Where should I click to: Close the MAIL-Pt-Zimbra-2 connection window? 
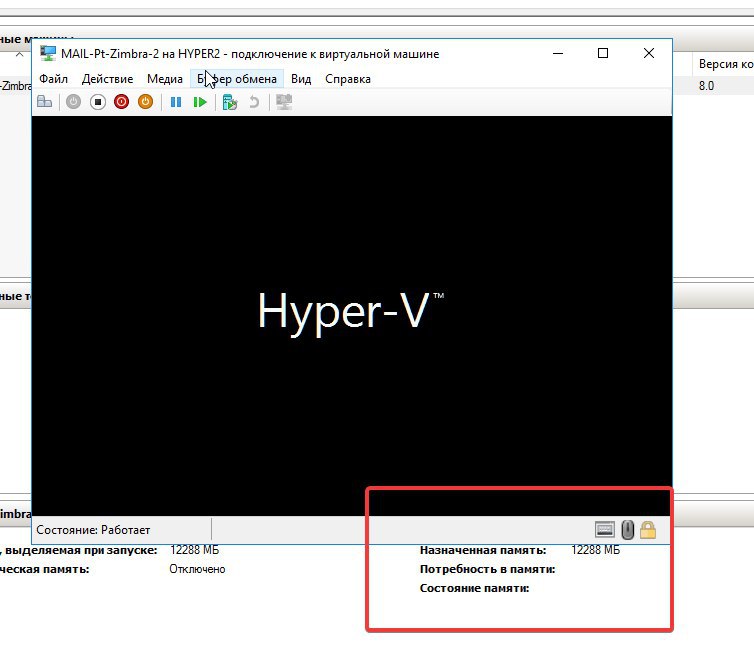(x=649, y=53)
